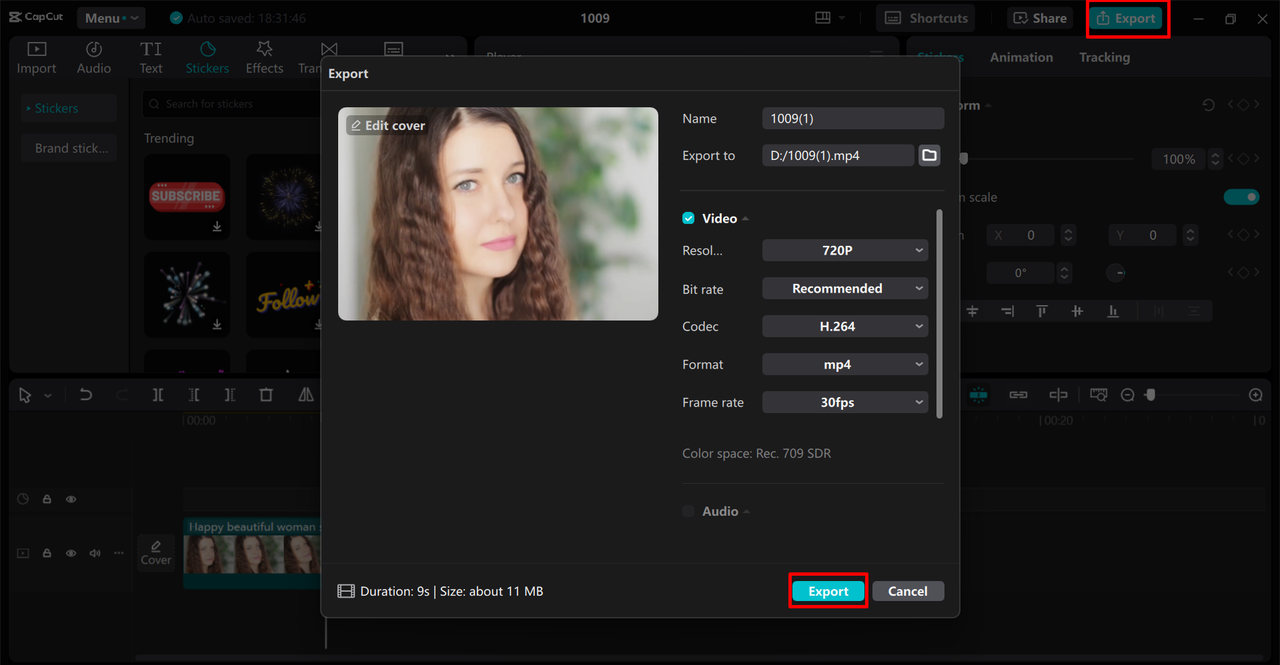Open the Import media tab
This screenshot has width=1280, height=665.
[x=36, y=58]
